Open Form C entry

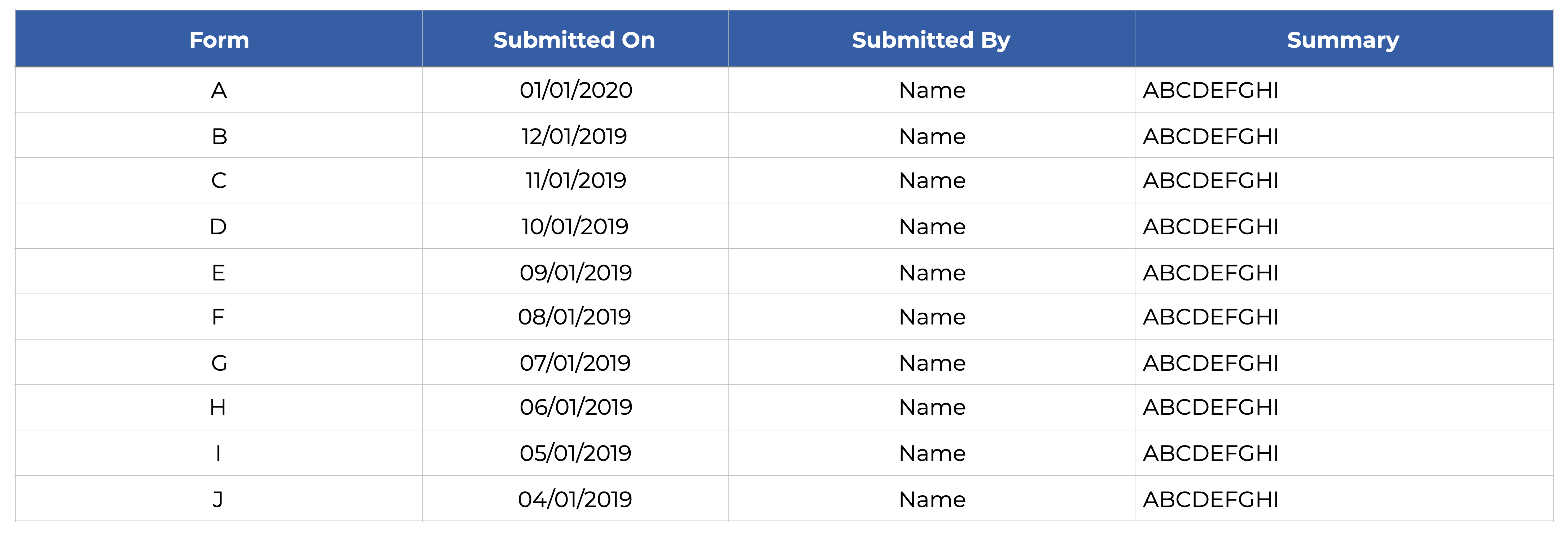coord(219,181)
